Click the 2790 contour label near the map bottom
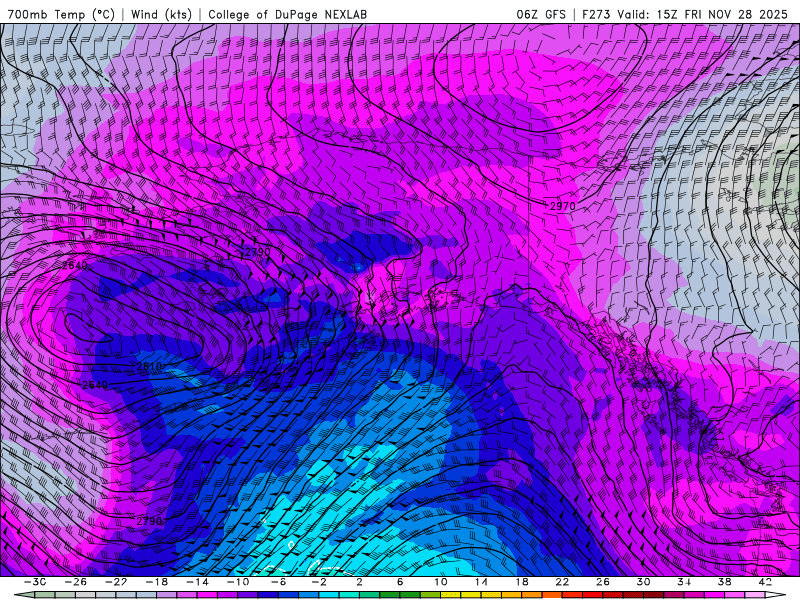The width and height of the screenshot is (800, 600). [149, 521]
